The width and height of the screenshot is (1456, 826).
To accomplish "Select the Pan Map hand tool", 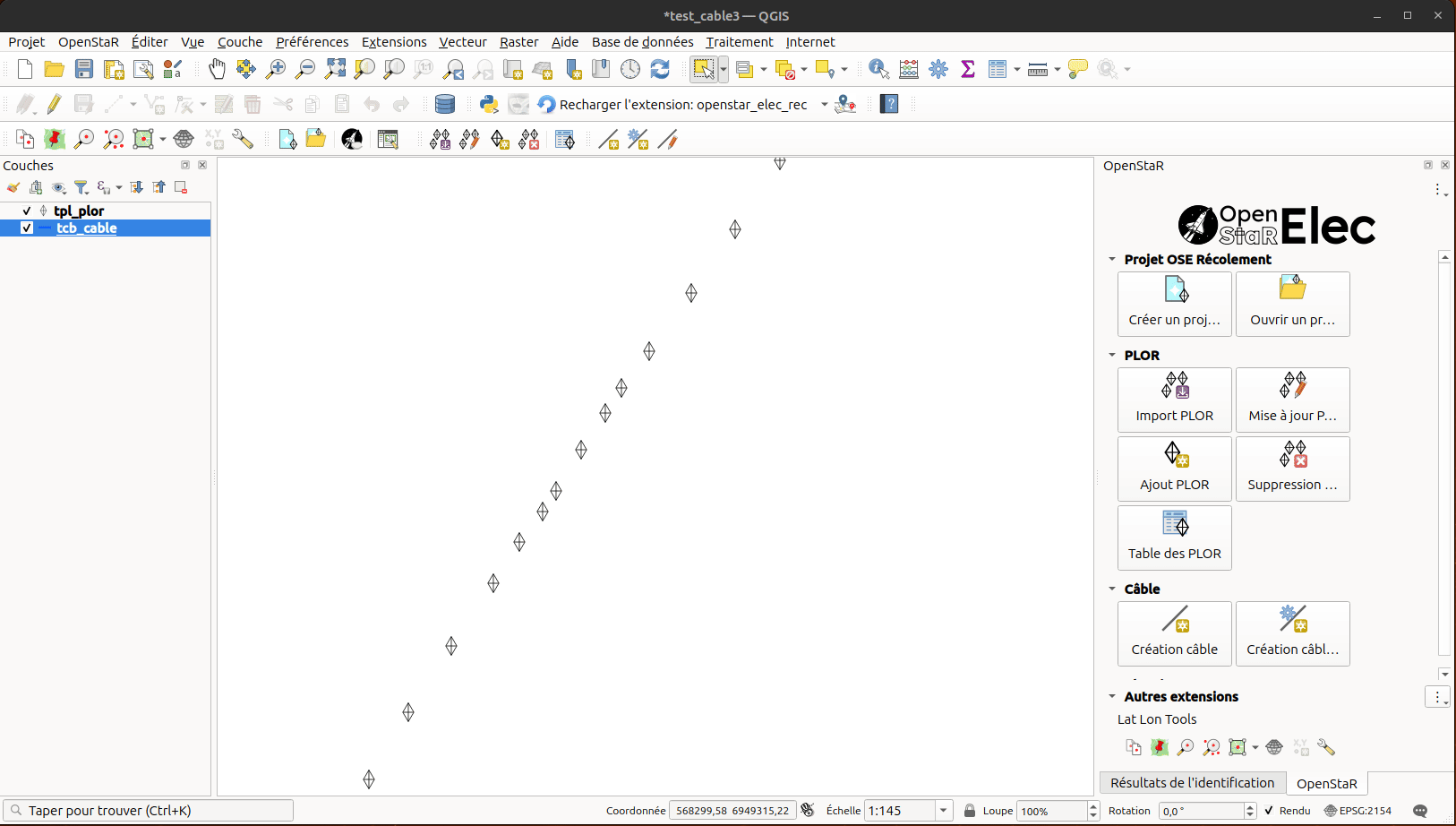I will (217, 69).
